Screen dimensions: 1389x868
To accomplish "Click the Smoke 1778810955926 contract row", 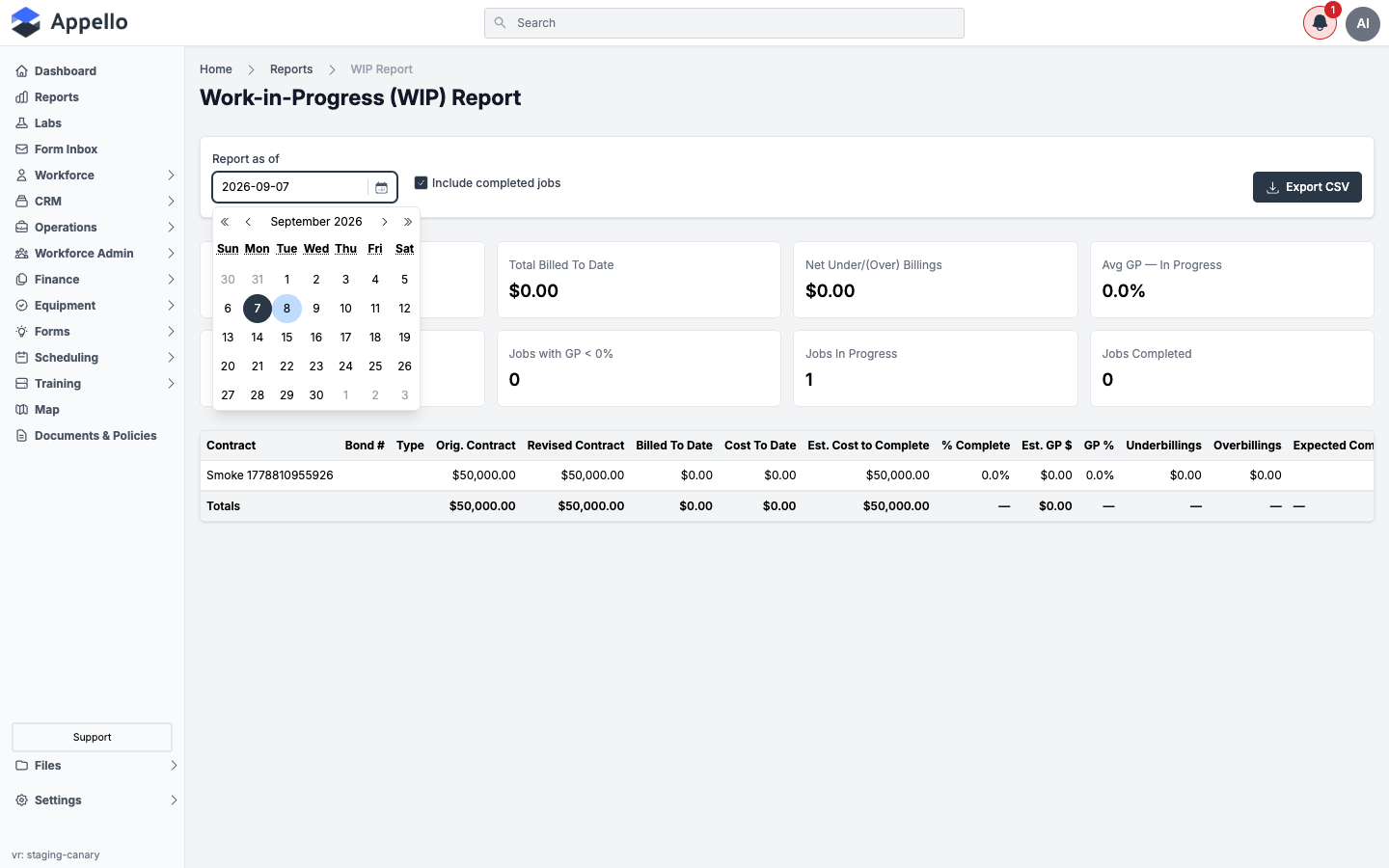I will click(787, 475).
